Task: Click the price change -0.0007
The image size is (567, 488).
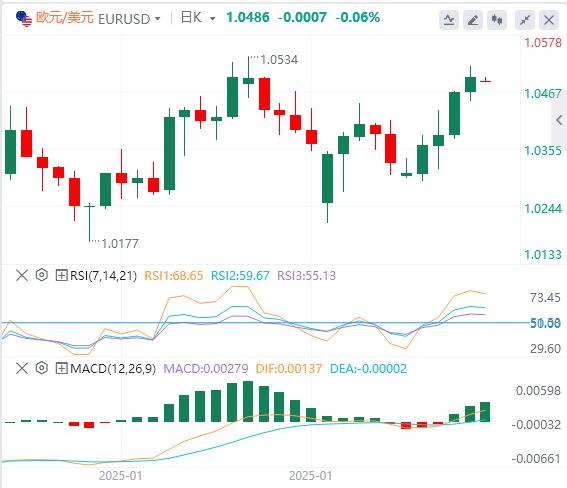Action: 302,17
